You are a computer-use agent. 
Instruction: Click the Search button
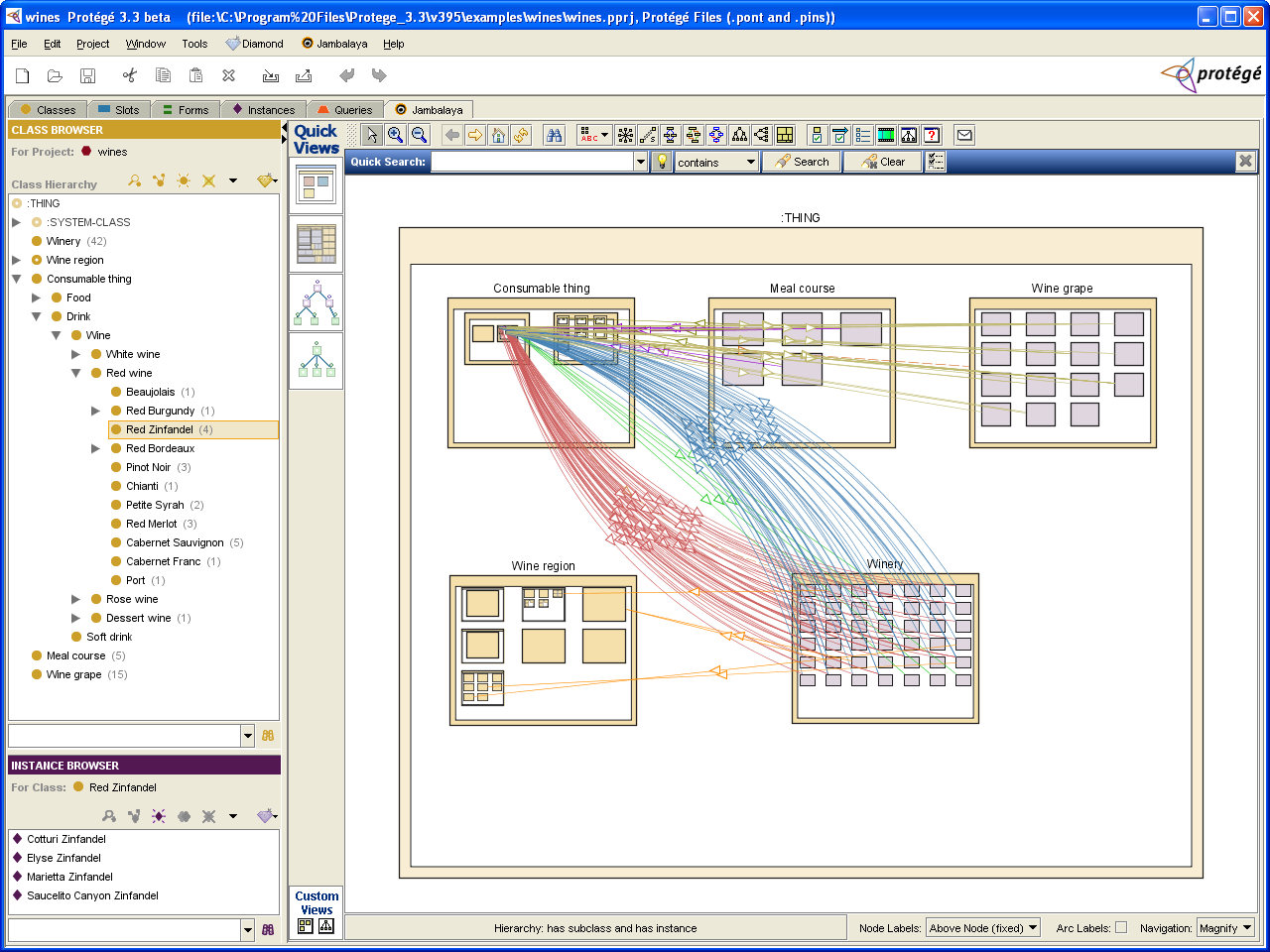(x=802, y=162)
